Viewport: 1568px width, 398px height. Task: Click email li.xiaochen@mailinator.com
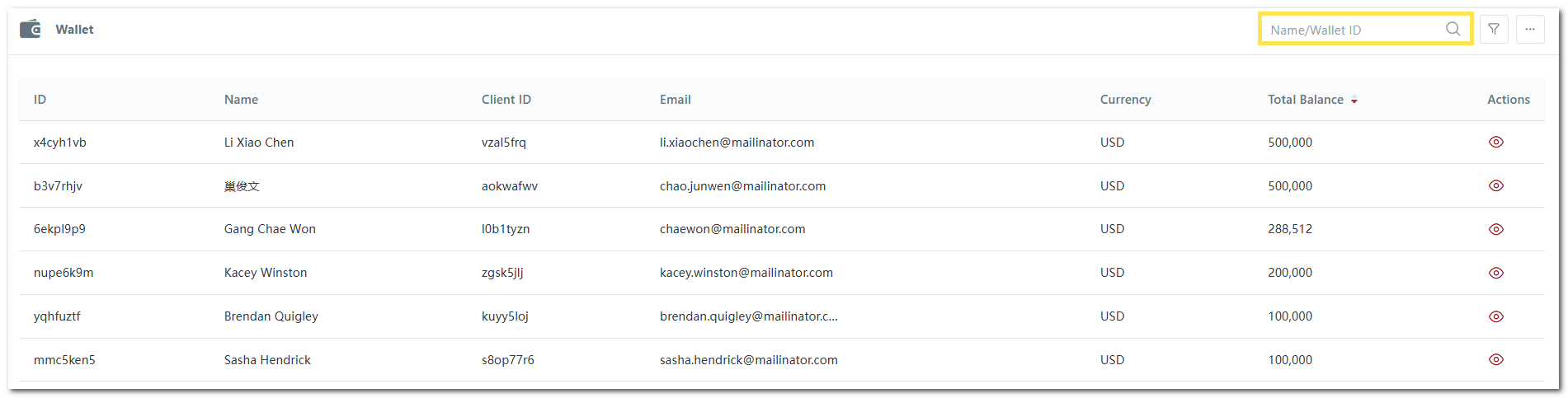[x=737, y=143]
